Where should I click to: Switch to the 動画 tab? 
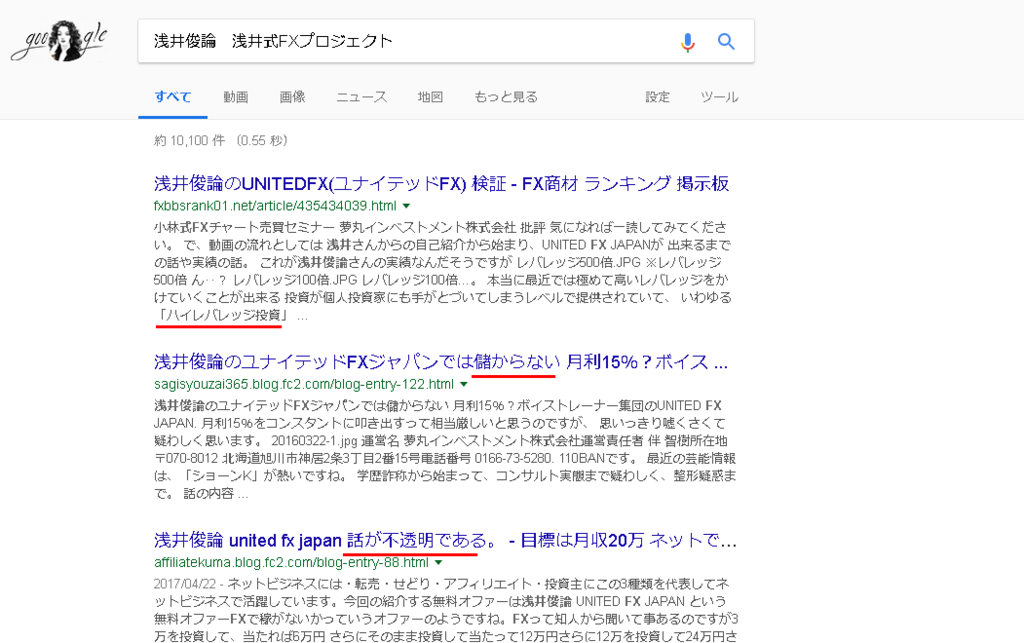[x=236, y=97]
